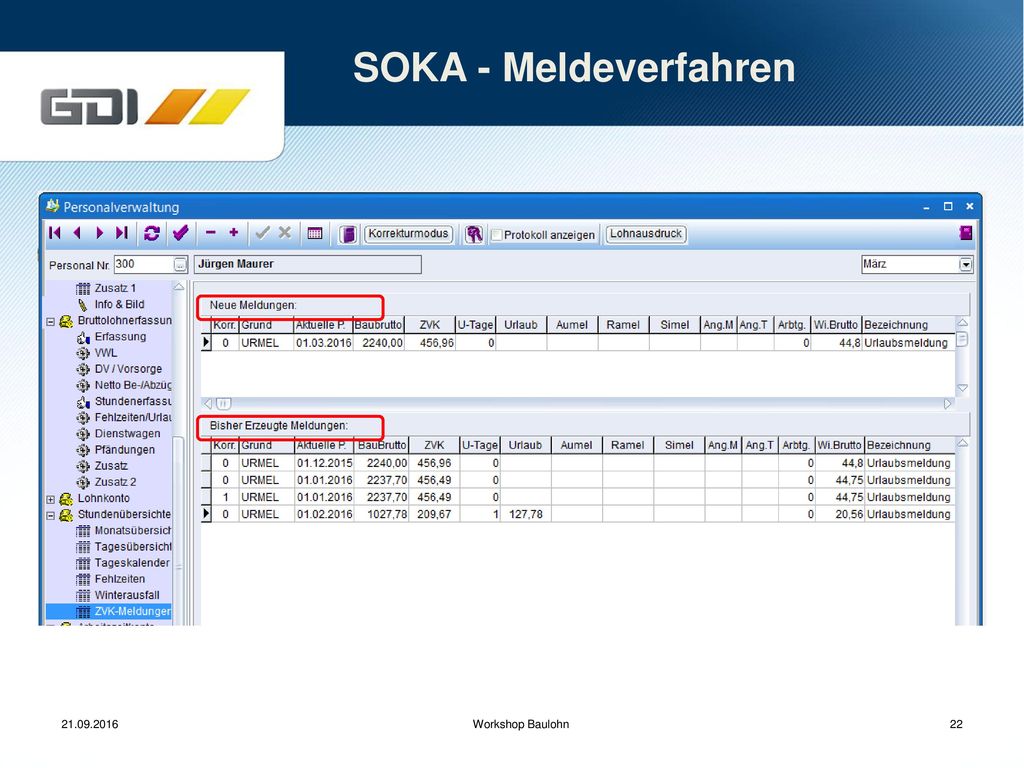Open personnel number lookup button
Screen dimensions: 1024x768
tap(180, 264)
